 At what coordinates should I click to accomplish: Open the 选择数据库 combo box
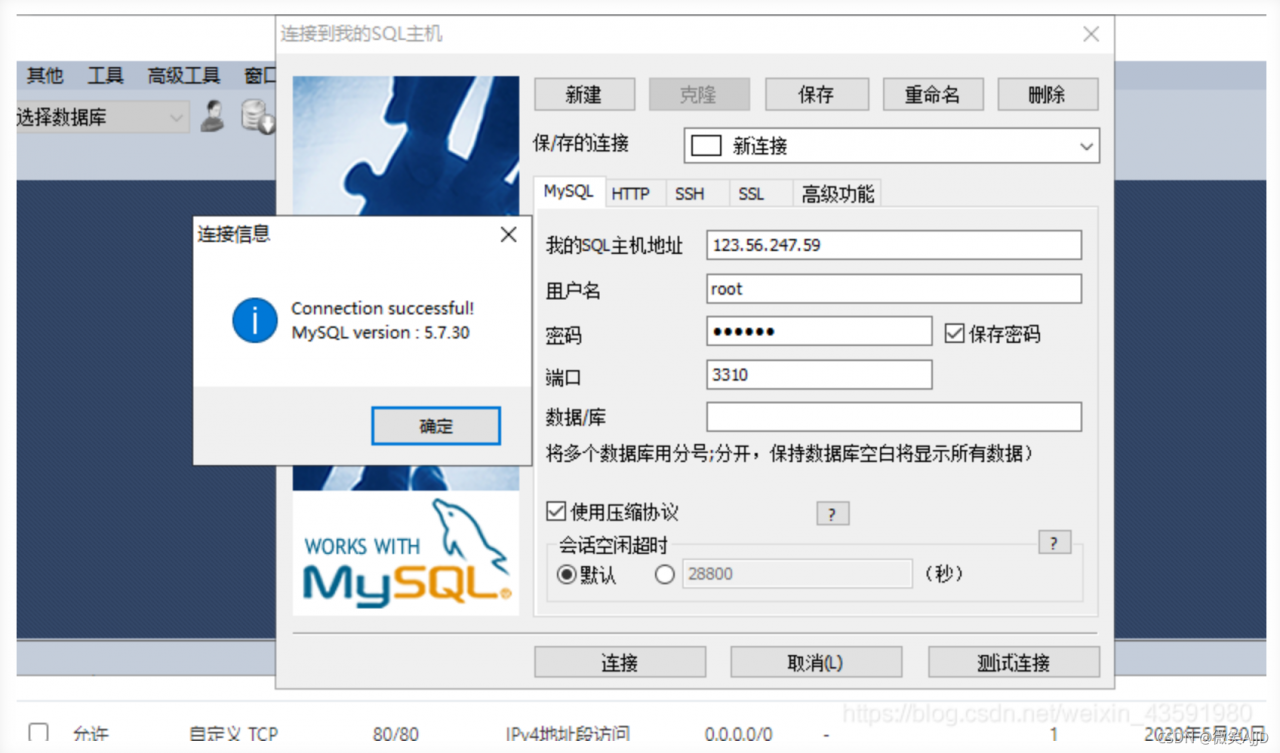(102, 118)
